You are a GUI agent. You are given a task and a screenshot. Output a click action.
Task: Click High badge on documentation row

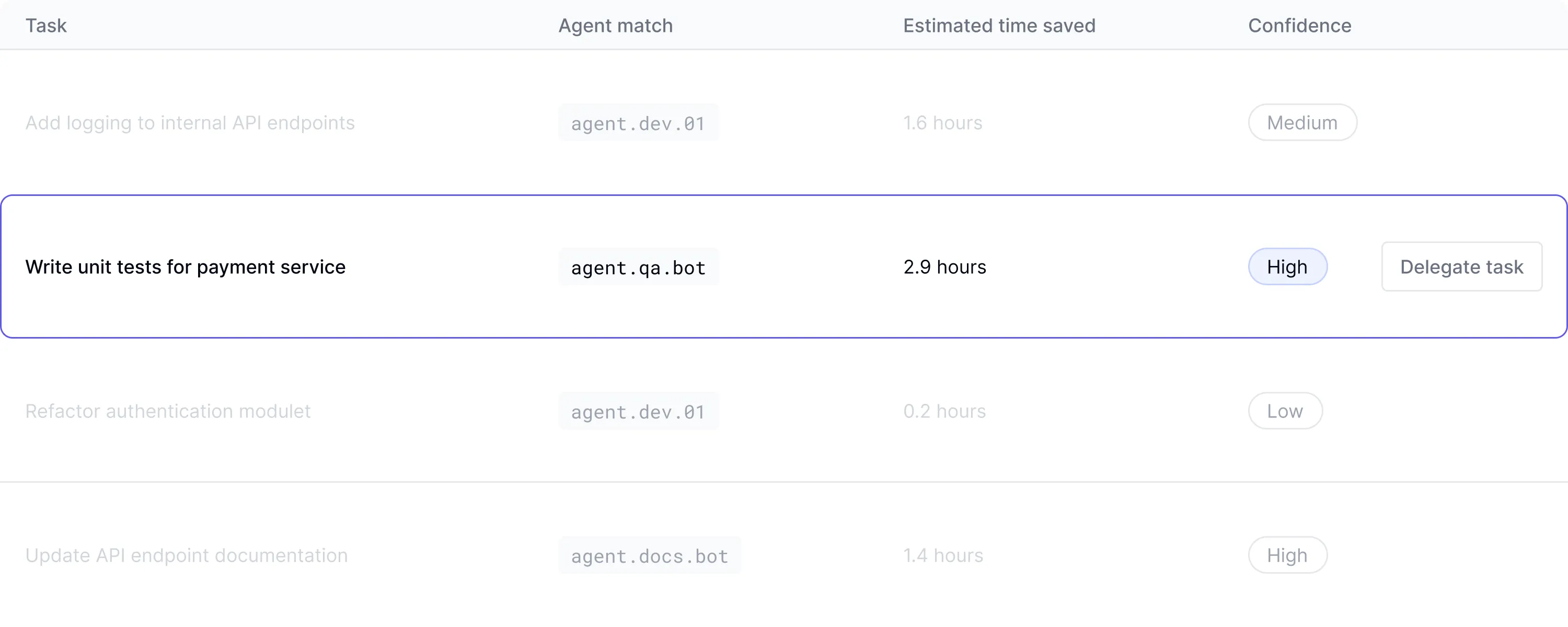pos(1287,555)
